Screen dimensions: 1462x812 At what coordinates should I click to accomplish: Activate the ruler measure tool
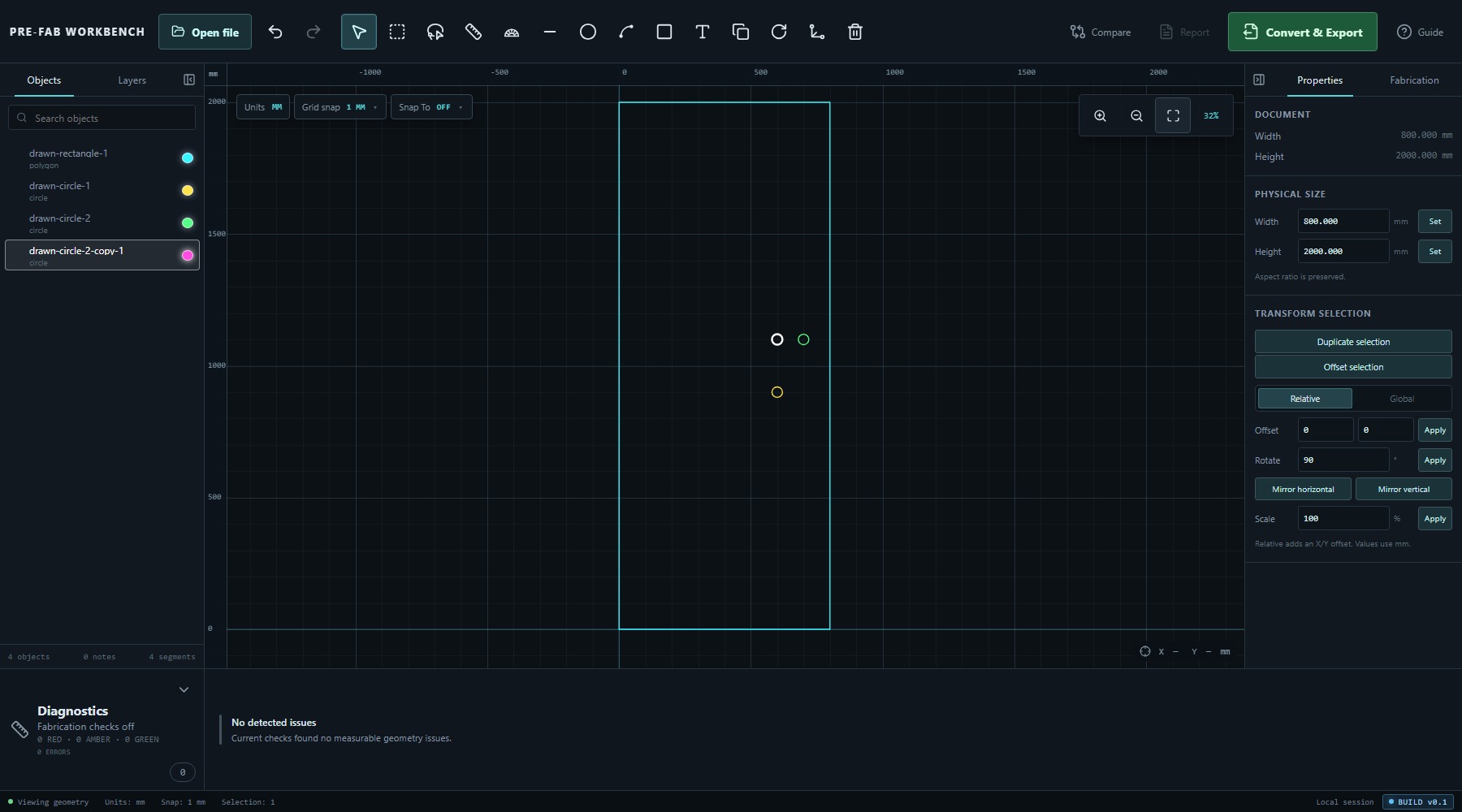tap(473, 32)
